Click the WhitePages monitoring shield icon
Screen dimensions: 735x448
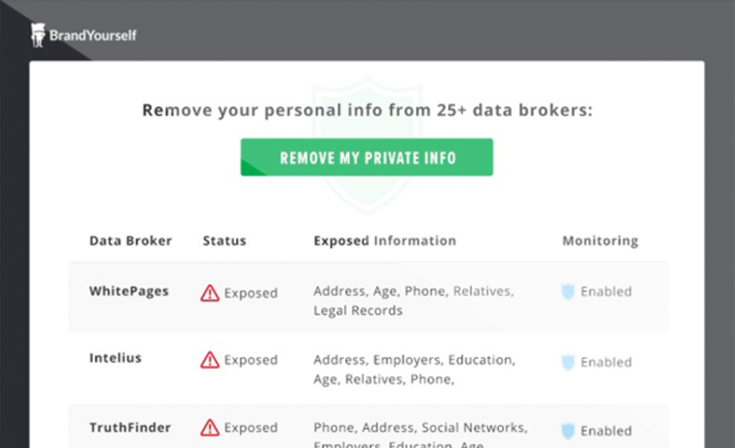(568, 292)
